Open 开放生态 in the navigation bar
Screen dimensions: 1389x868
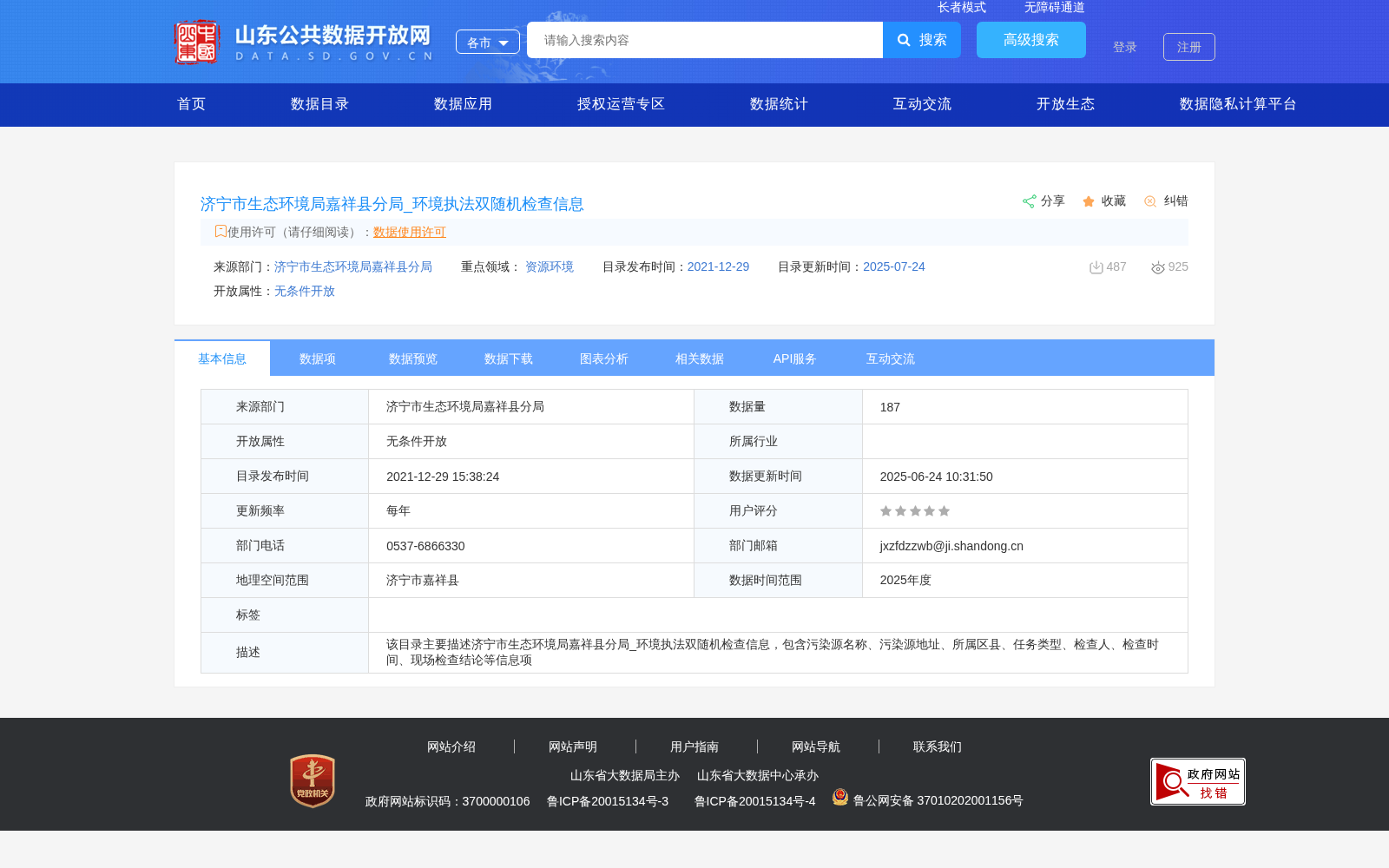(1066, 104)
